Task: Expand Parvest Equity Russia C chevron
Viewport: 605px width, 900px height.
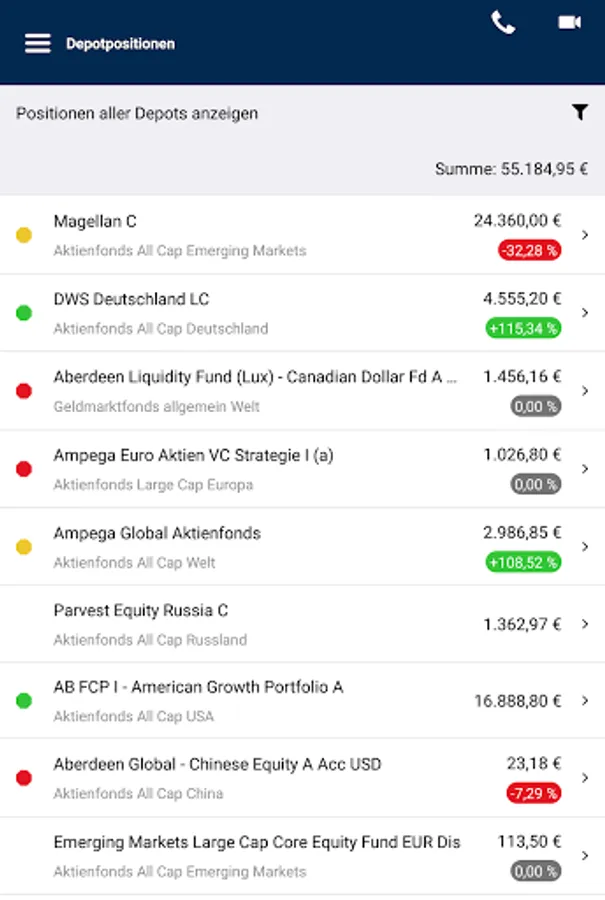Action: pos(585,624)
